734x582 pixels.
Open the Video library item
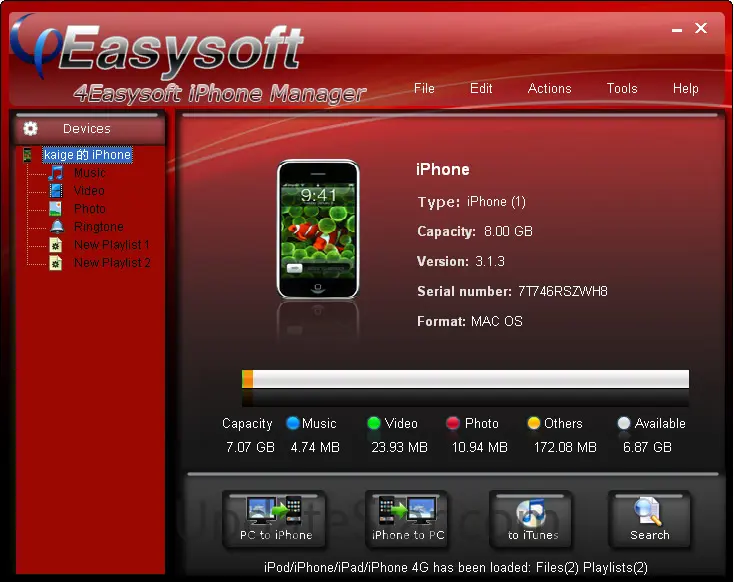(x=89, y=191)
